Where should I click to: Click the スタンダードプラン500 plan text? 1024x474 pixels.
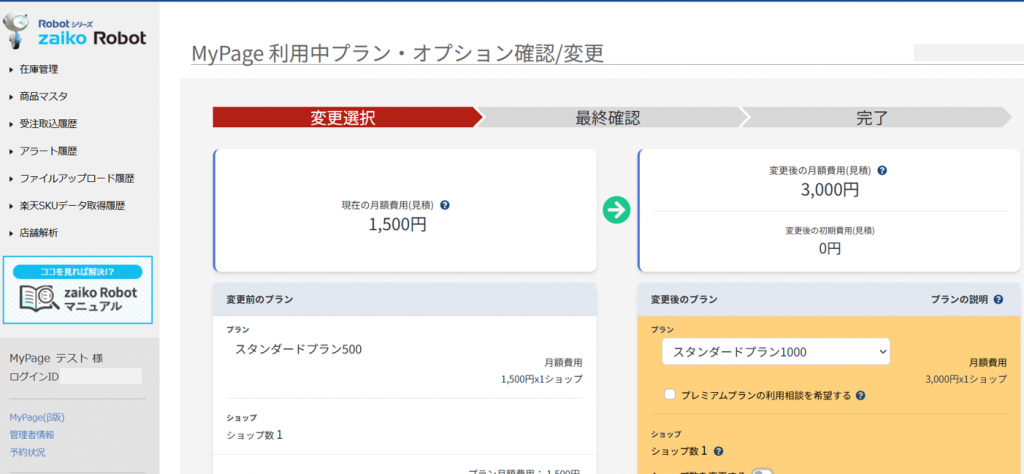click(x=298, y=349)
